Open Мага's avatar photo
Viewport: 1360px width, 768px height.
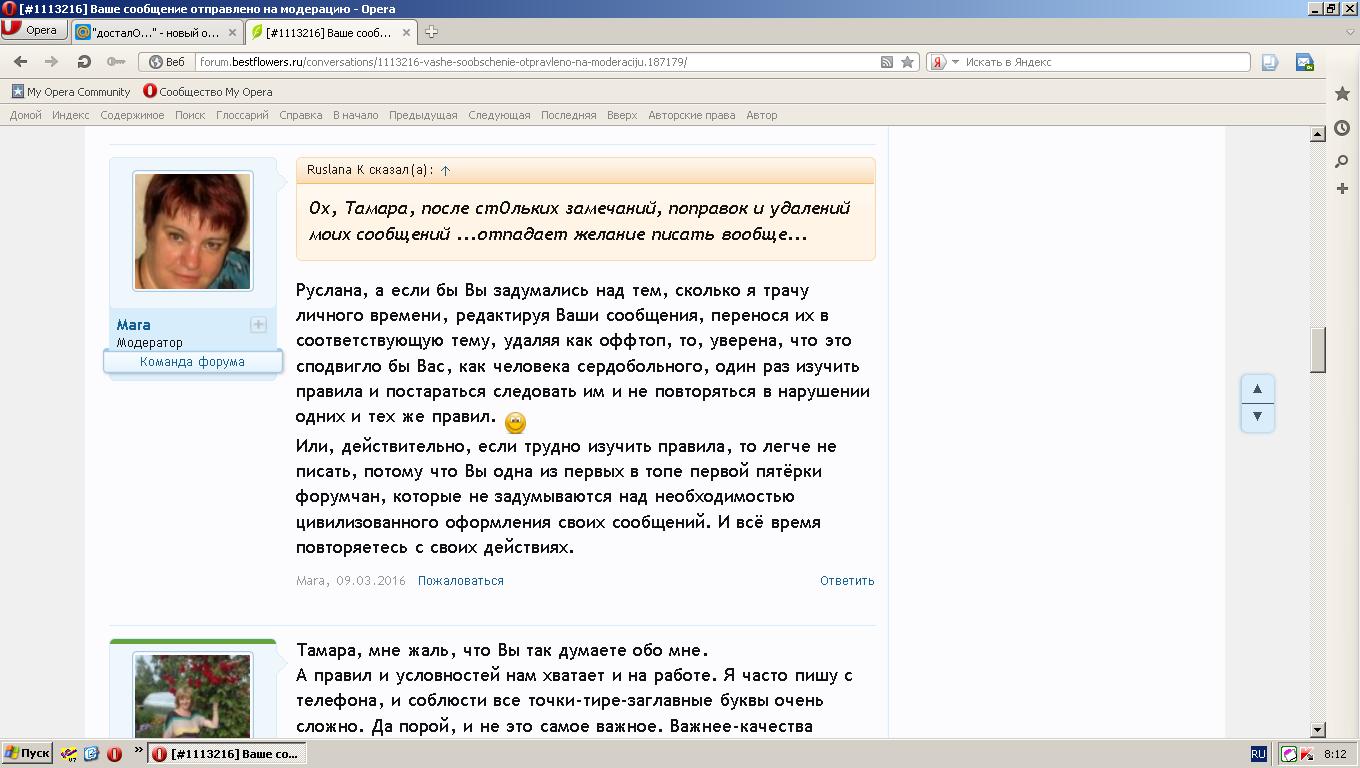click(x=193, y=231)
